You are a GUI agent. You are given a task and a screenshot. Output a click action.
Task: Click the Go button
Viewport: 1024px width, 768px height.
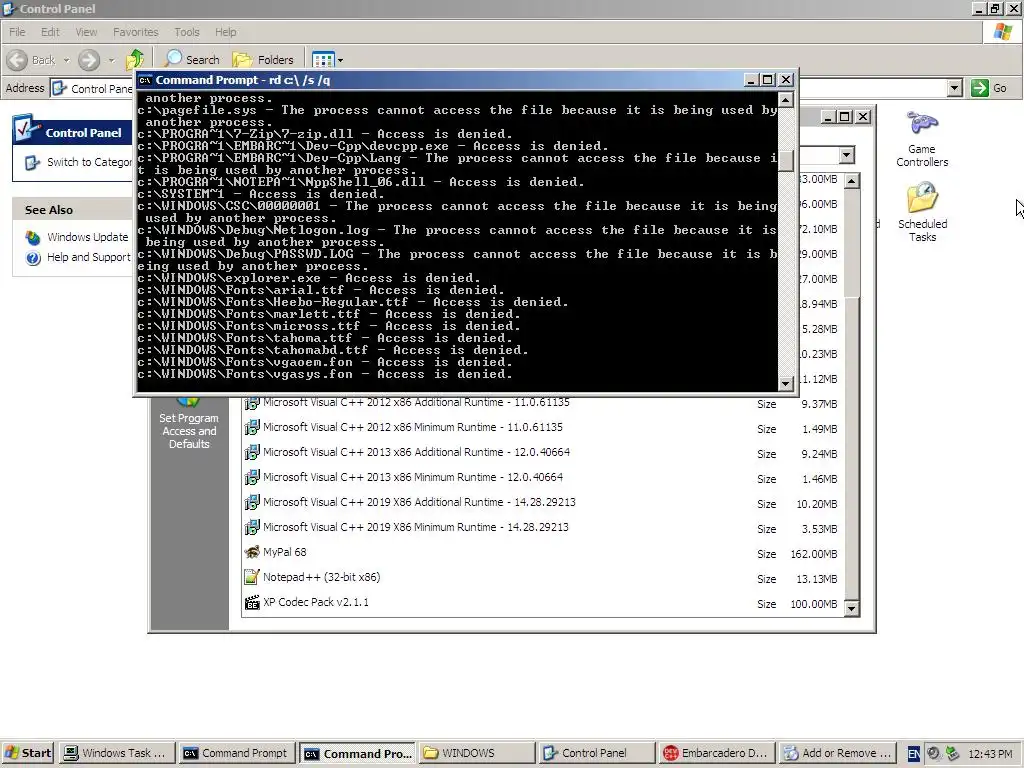click(989, 88)
